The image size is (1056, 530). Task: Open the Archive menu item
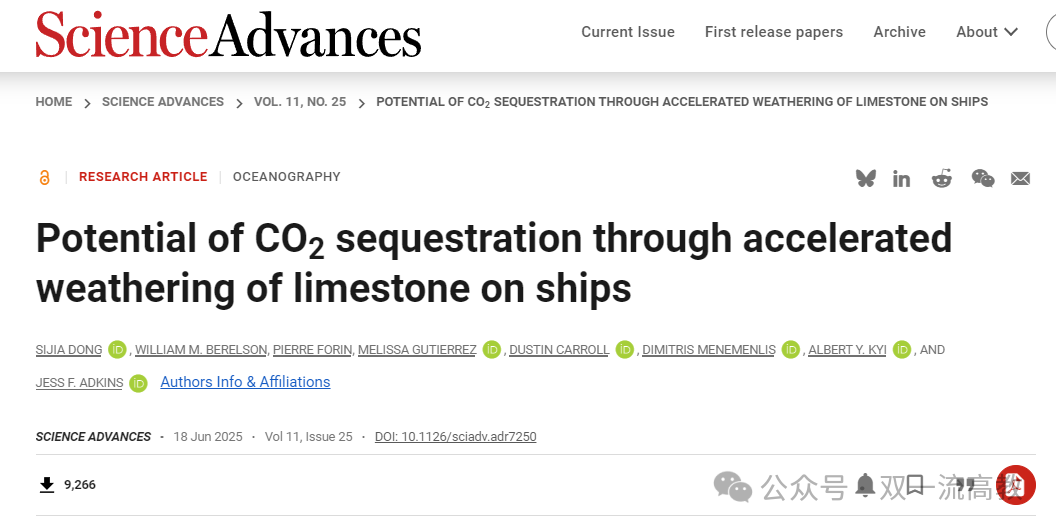(x=899, y=32)
